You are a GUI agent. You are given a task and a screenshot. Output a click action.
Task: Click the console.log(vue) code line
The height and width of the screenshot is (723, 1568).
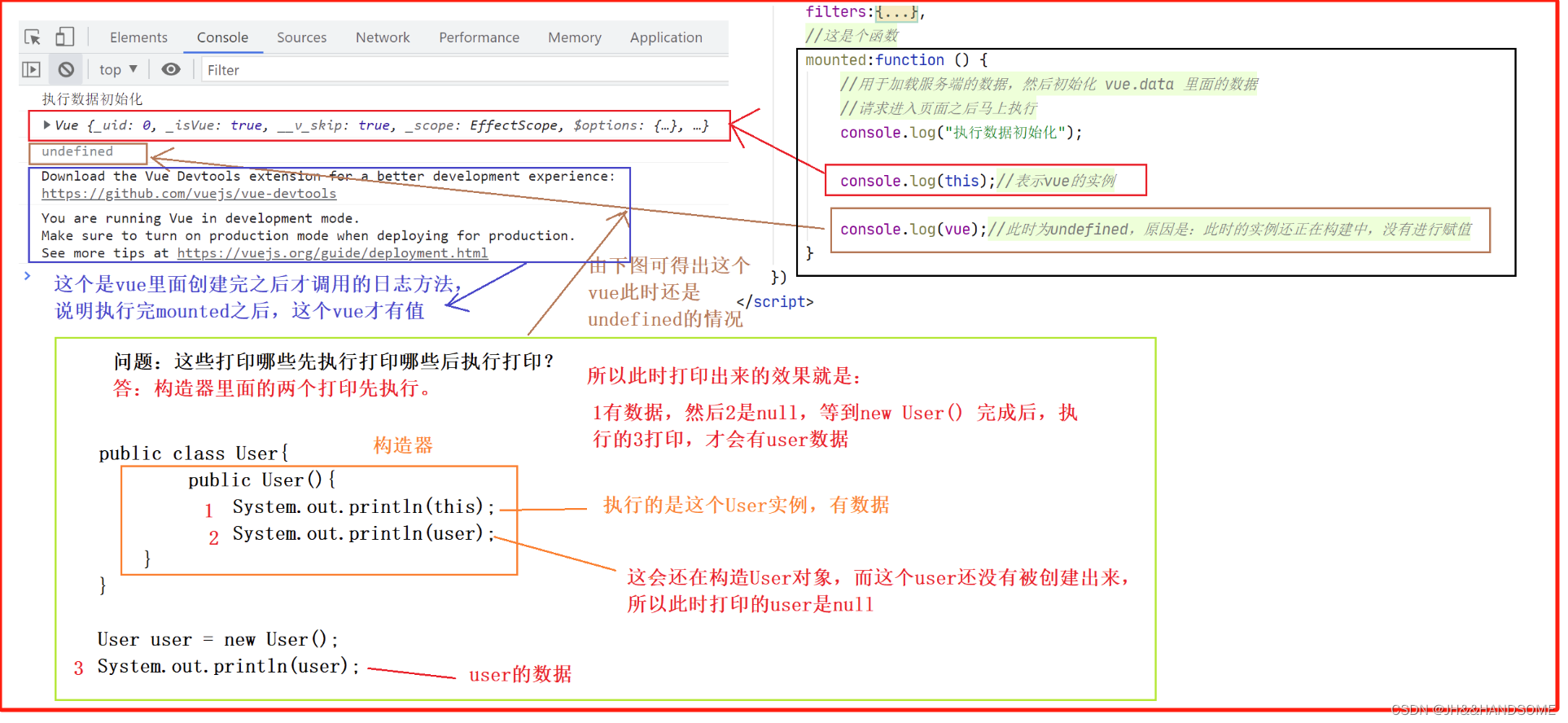[913, 230]
